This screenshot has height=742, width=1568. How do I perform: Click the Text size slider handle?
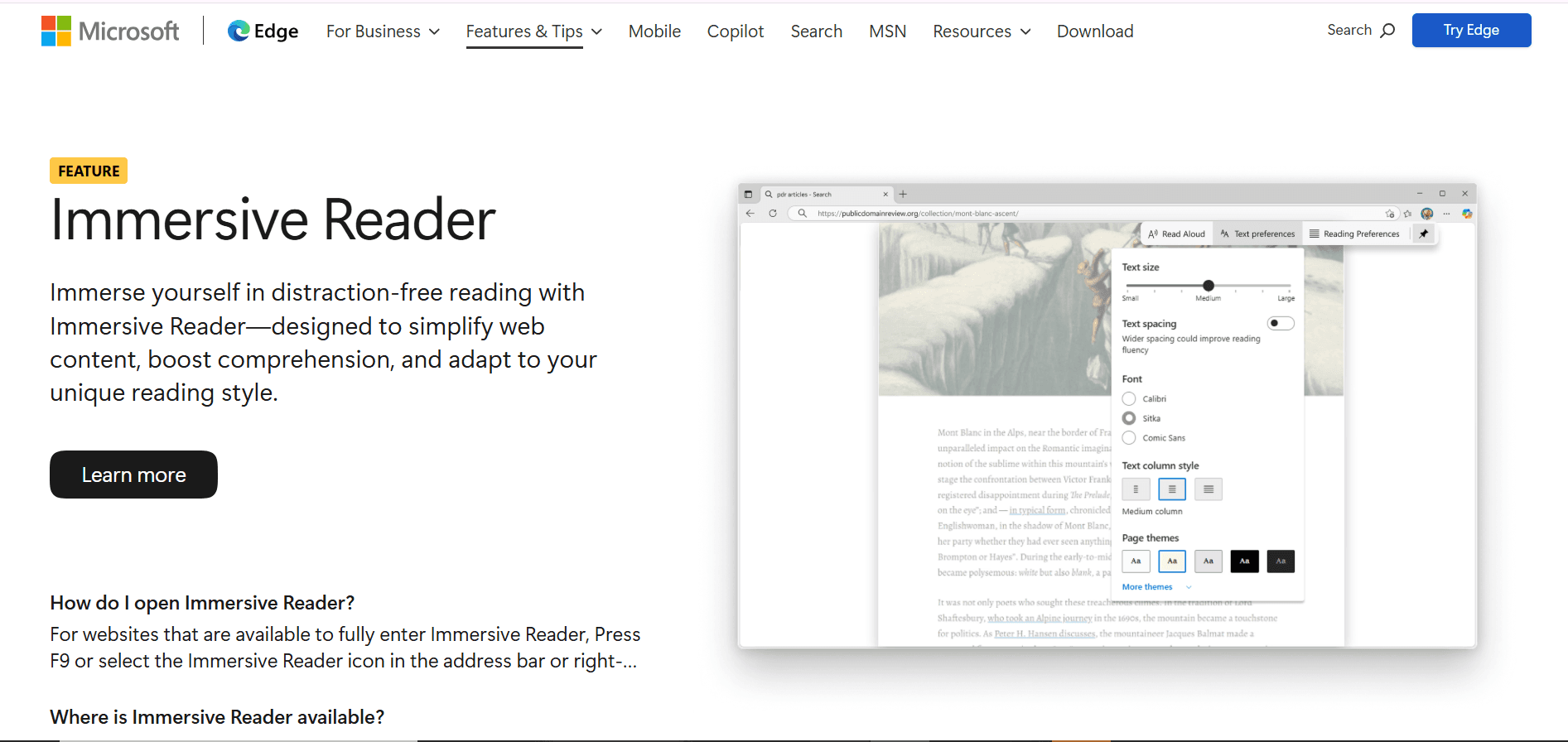tap(1209, 286)
